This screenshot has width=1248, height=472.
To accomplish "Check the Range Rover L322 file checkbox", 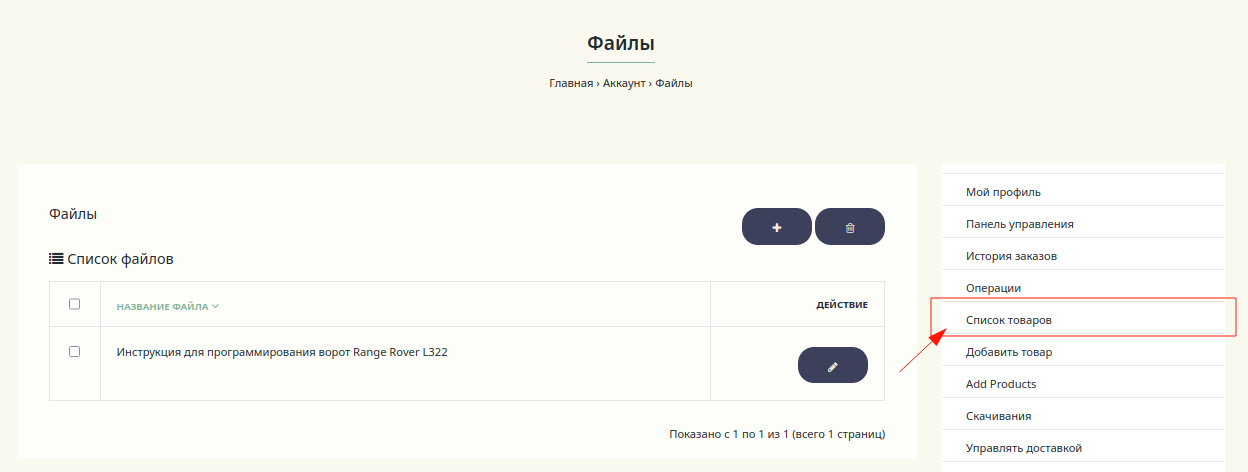I will tap(74, 352).
